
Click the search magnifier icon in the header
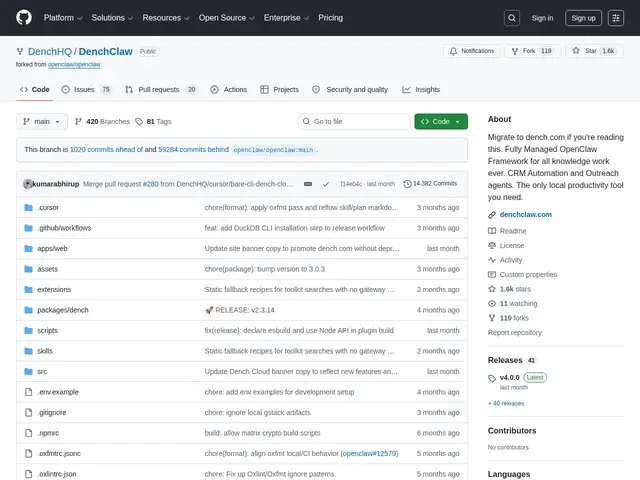point(512,18)
